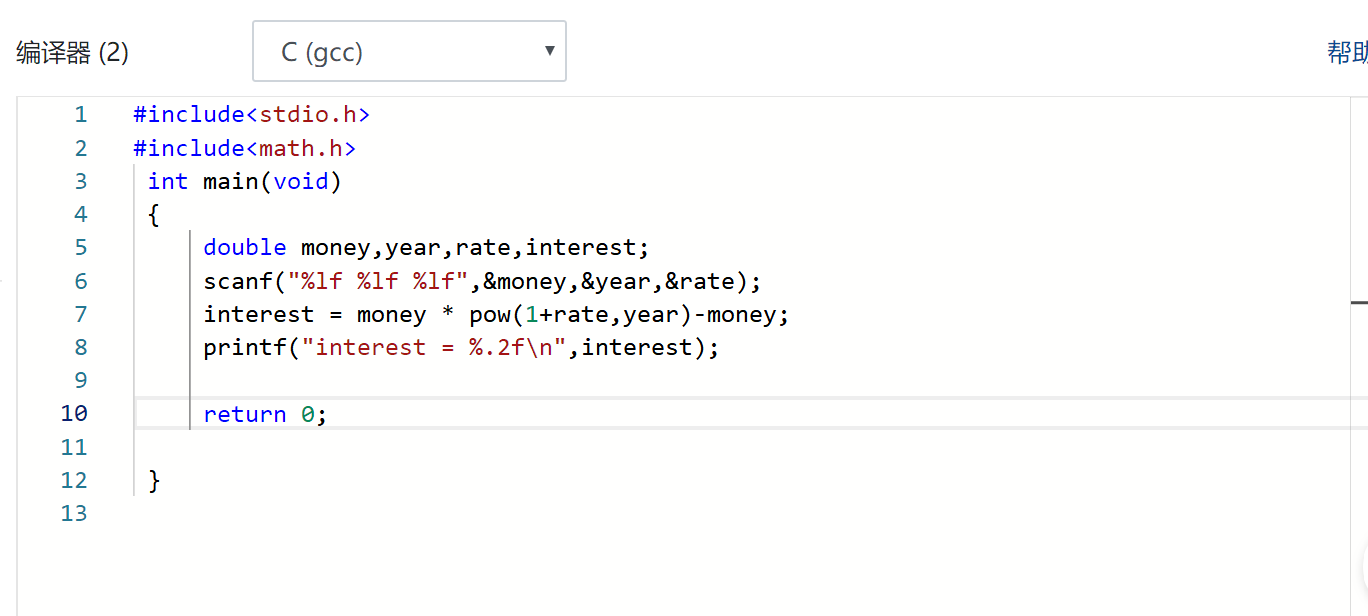Click the dropdown arrow beside C (gcc)
The image size is (1368, 616).
point(549,51)
